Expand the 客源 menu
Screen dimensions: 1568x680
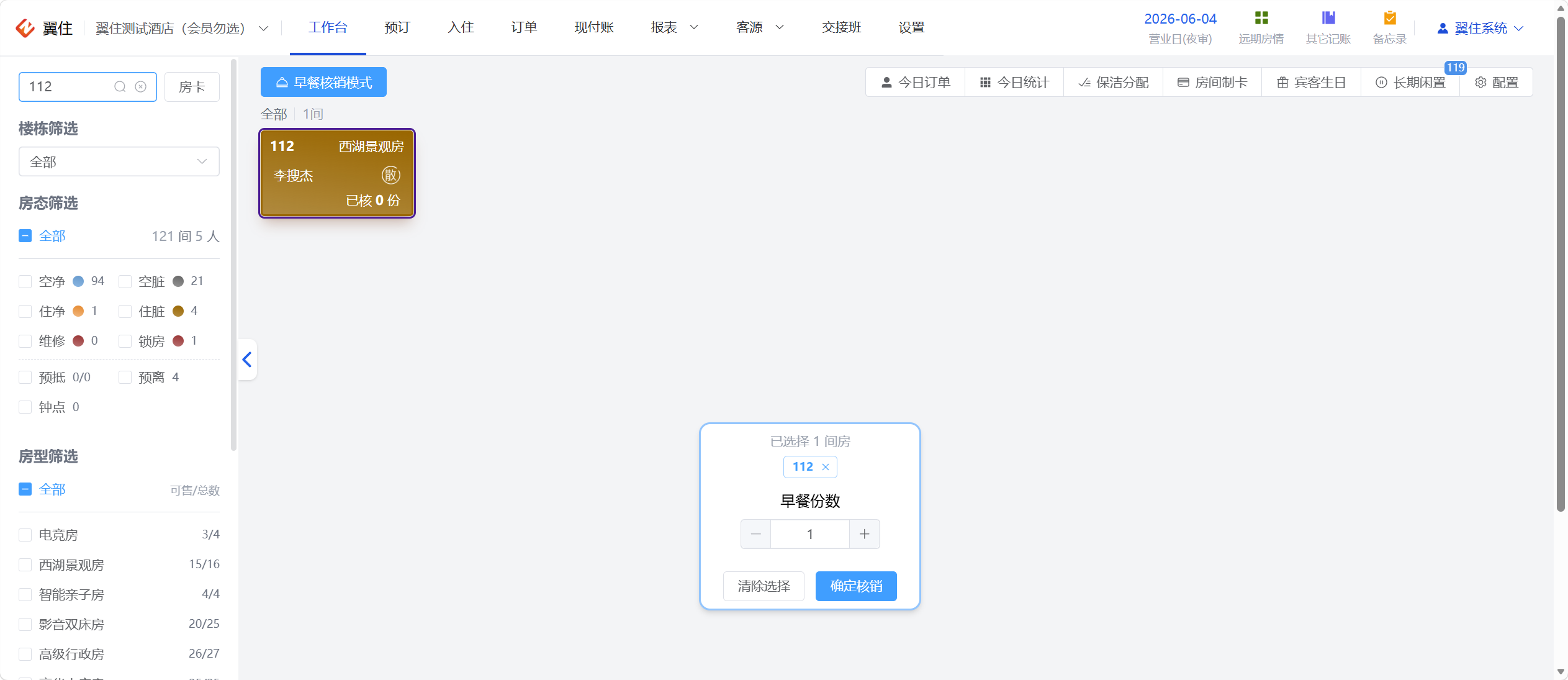click(x=760, y=27)
